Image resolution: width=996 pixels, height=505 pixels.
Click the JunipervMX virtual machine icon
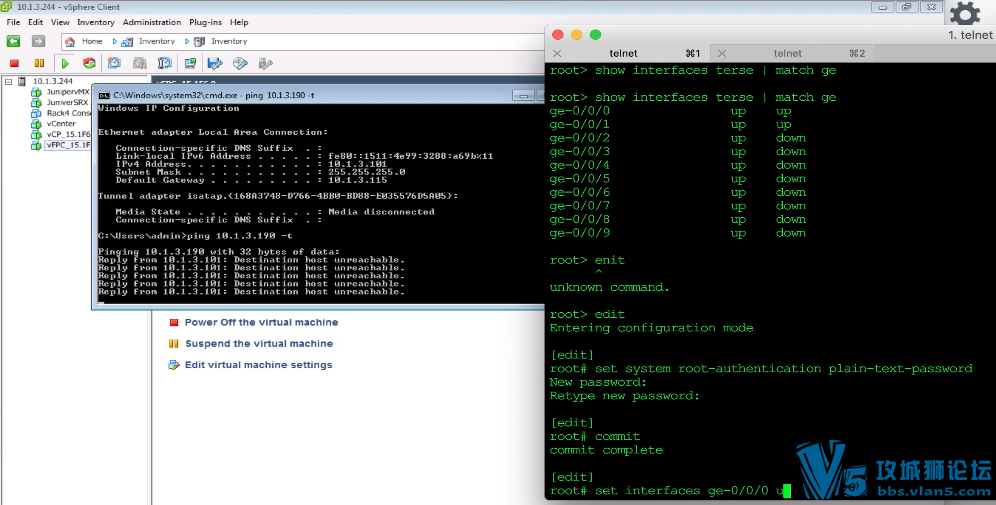click(x=36, y=92)
